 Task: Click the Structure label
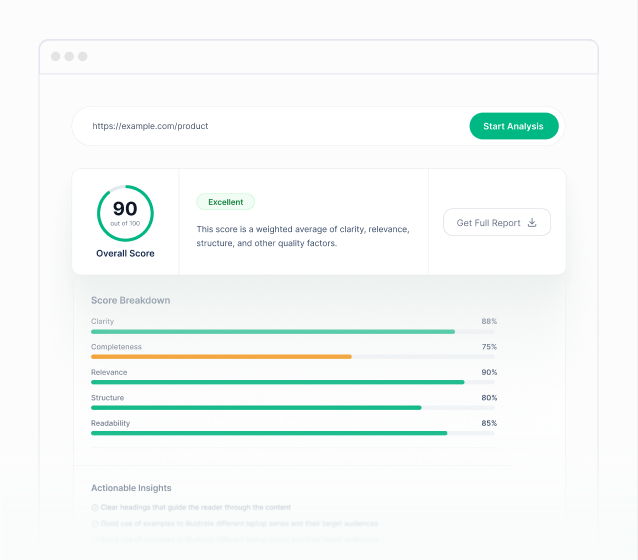pos(107,398)
